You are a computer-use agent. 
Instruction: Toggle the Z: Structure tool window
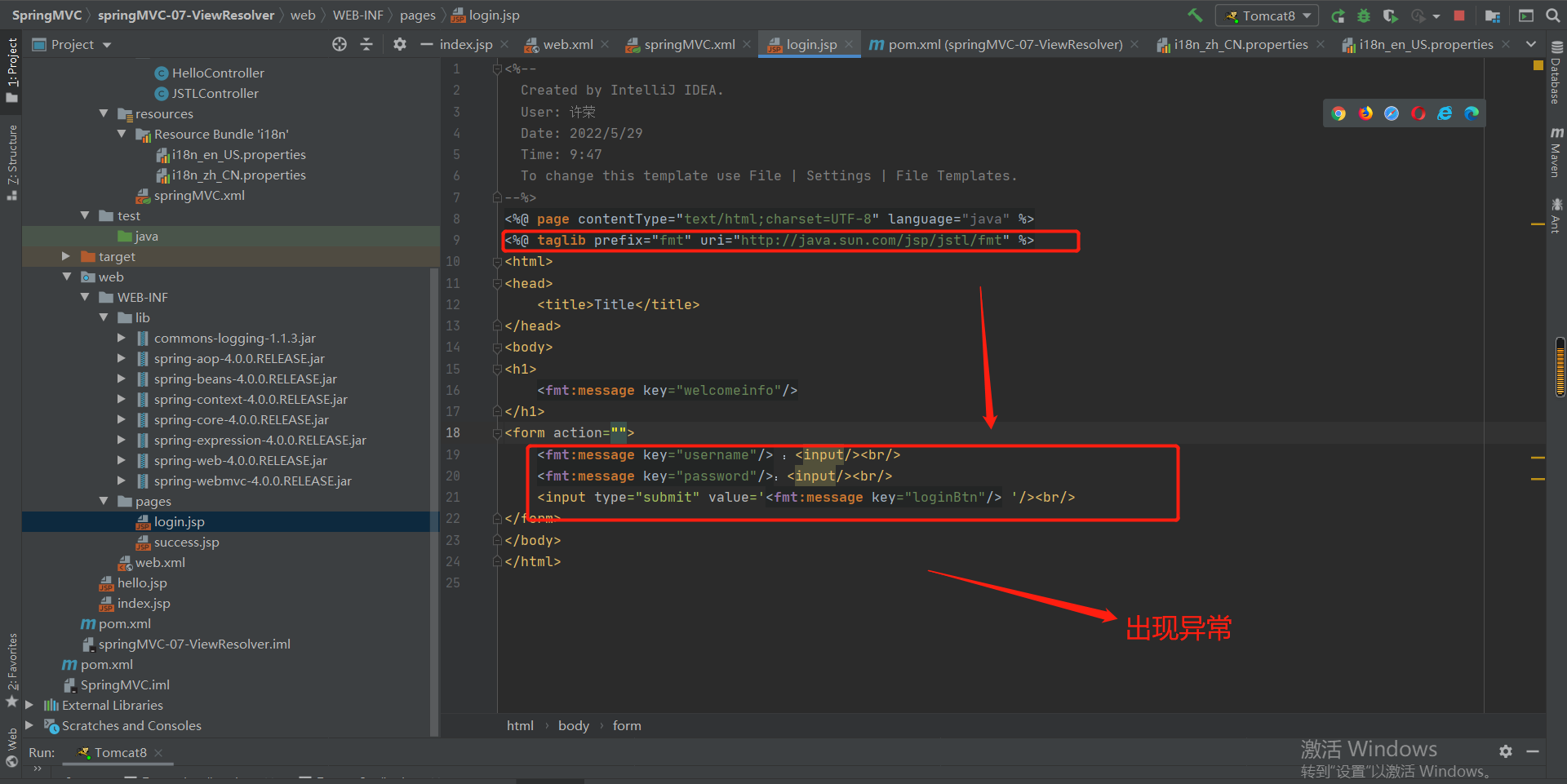[x=11, y=162]
